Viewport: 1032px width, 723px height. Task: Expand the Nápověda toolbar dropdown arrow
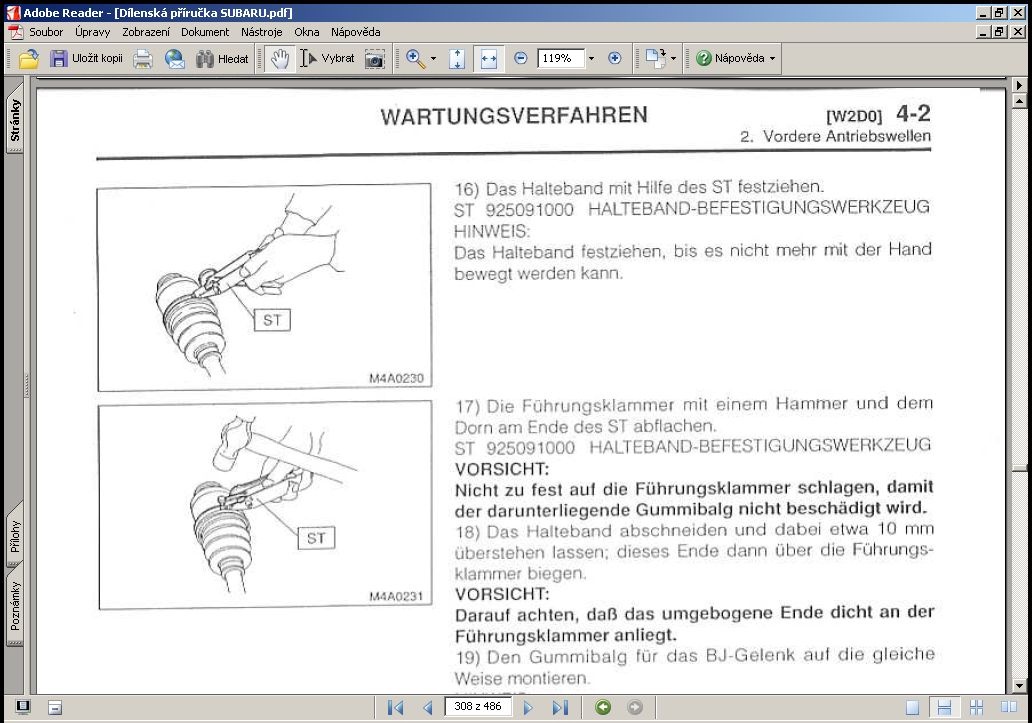point(772,59)
